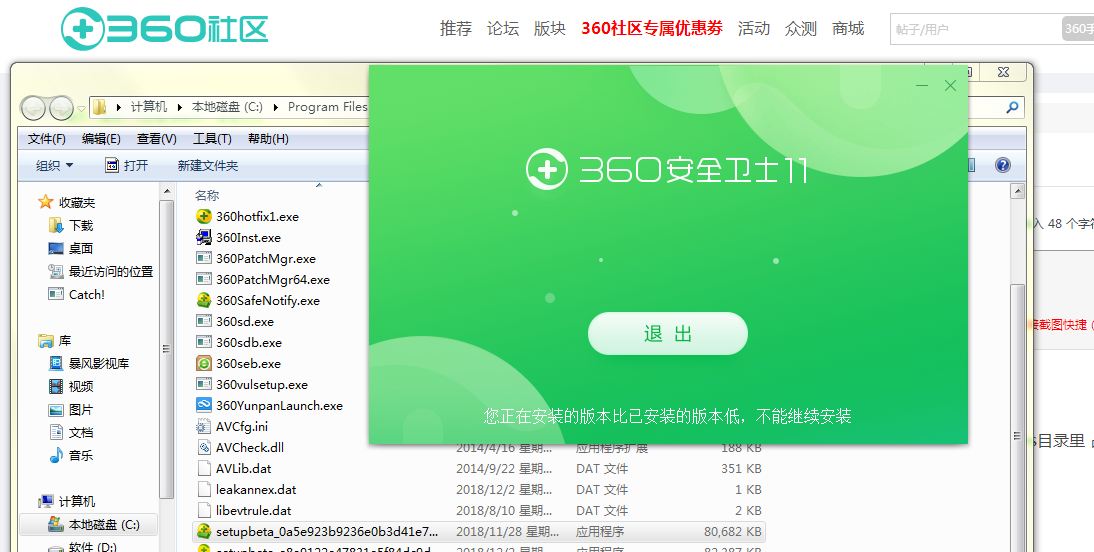
Task: Click the 360PatchMgr.exe file icon
Action: click(x=204, y=258)
